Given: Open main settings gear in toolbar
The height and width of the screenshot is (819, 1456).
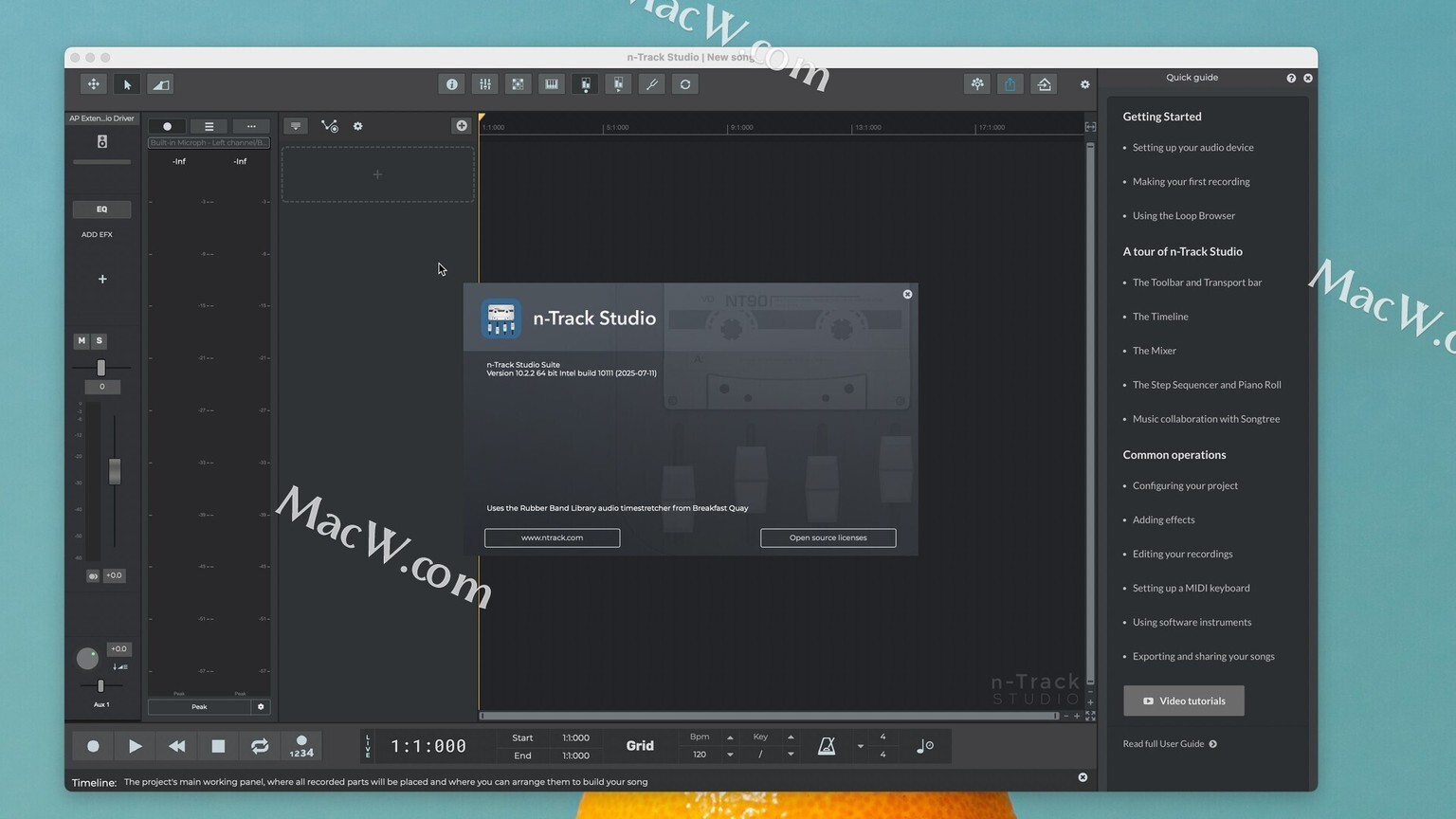Looking at the screenshot, I should tap(1085, 84).
